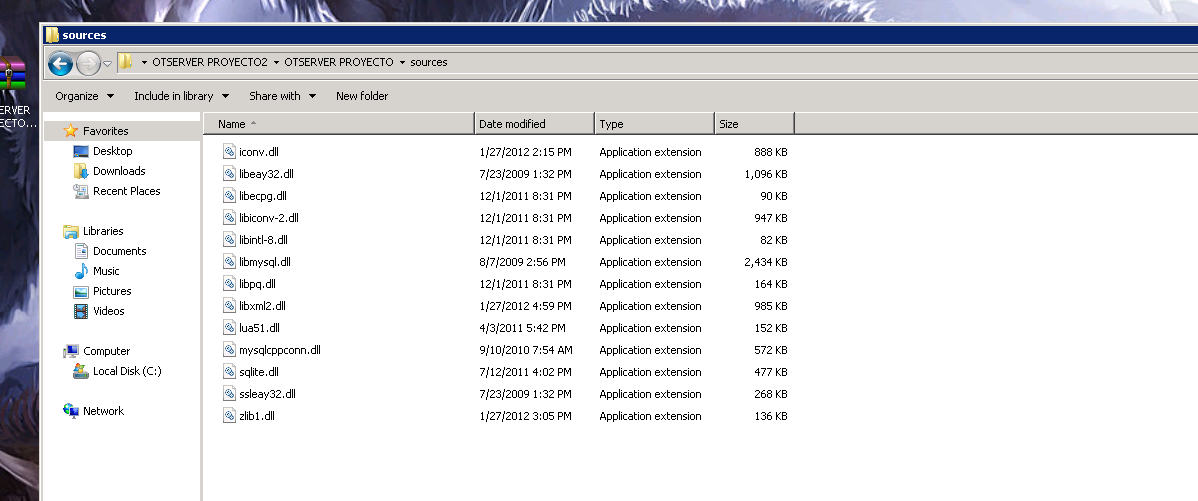
Task: Go to the OTSERVER PROYECTO2 breadcrumb
Action: [210, 63]
